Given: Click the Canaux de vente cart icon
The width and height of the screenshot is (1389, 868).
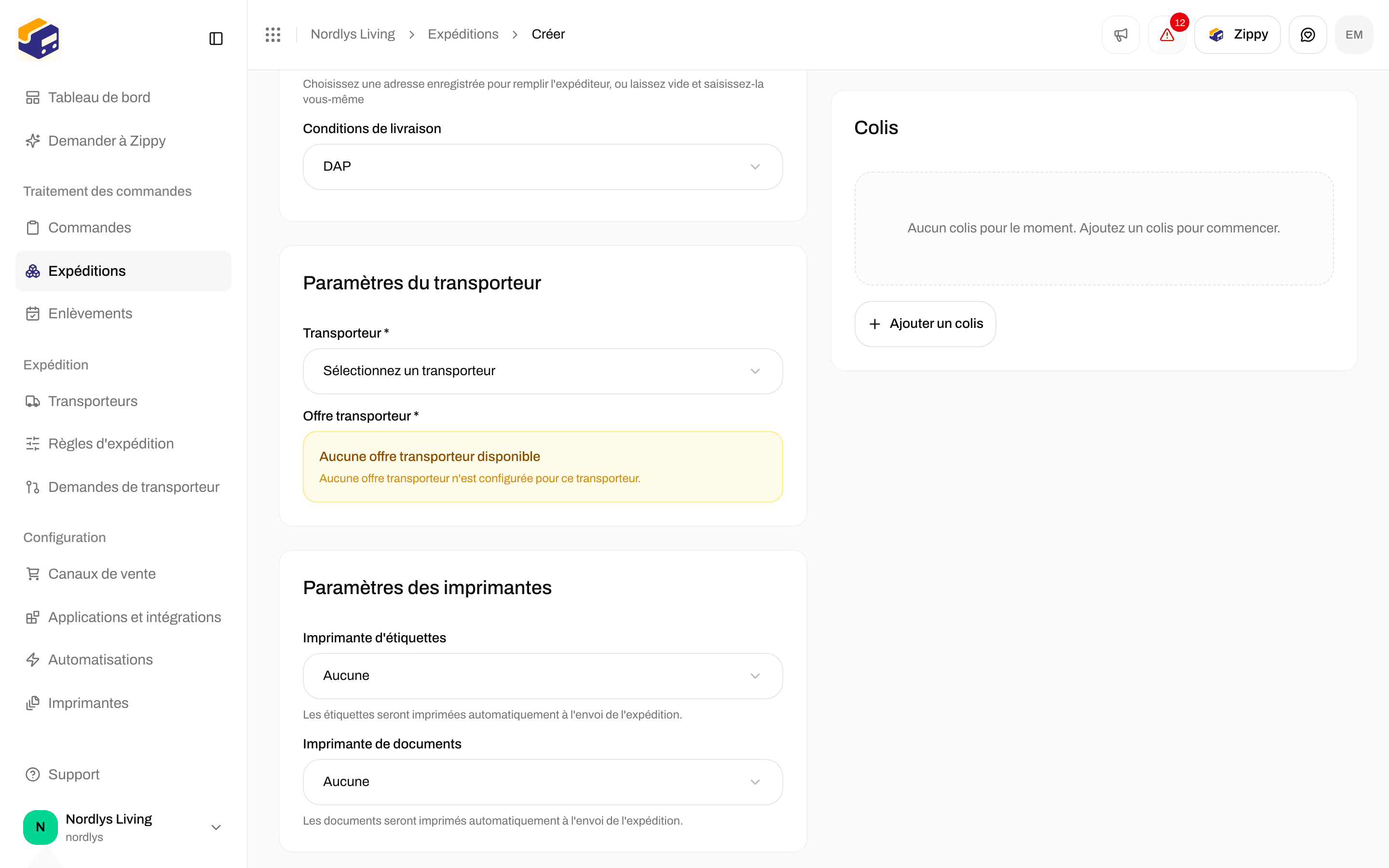Looking at the screenshot, I should (x=33, y=574).
